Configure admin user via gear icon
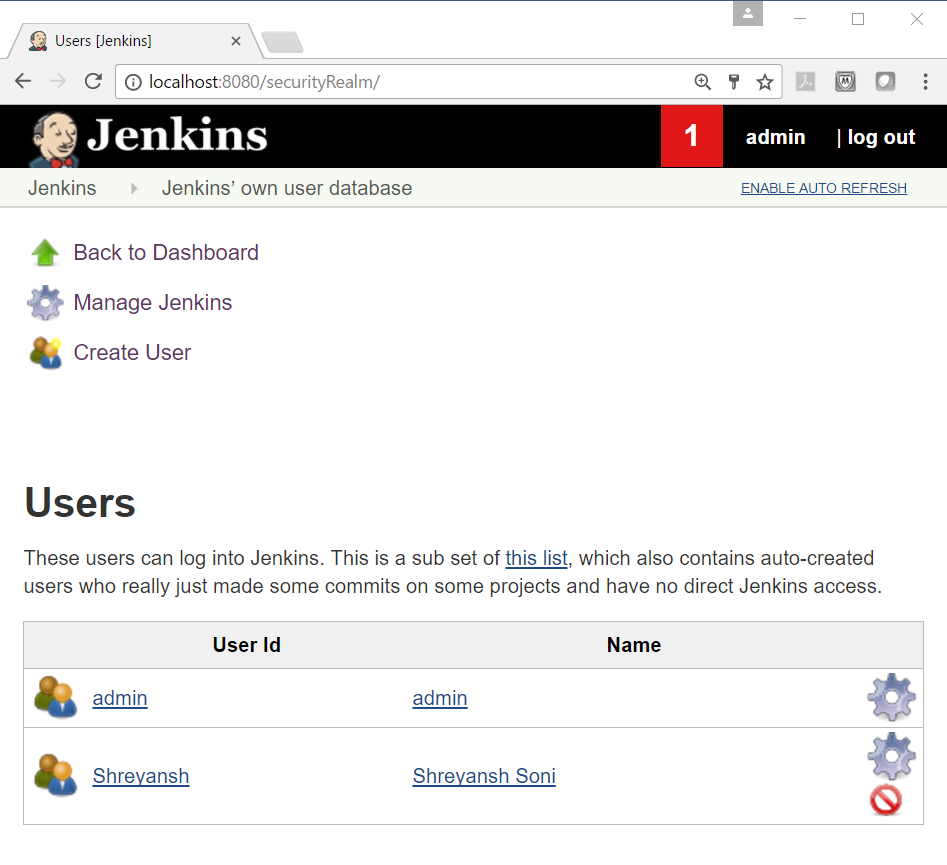The image size is (947, 865). (x=891, y=697)
